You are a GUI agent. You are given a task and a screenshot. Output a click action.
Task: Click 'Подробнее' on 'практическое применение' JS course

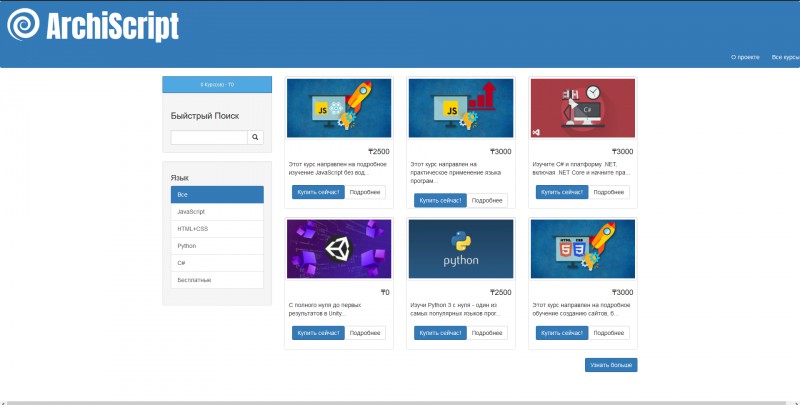coord(487,200)
